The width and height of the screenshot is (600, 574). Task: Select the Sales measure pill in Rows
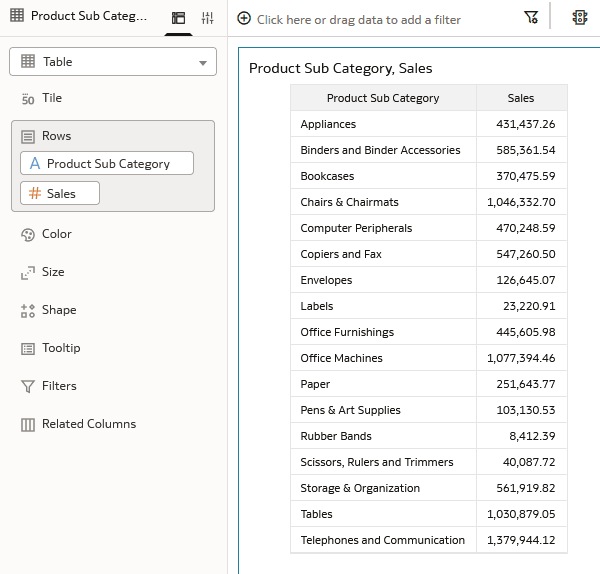(x=60, y=193)
